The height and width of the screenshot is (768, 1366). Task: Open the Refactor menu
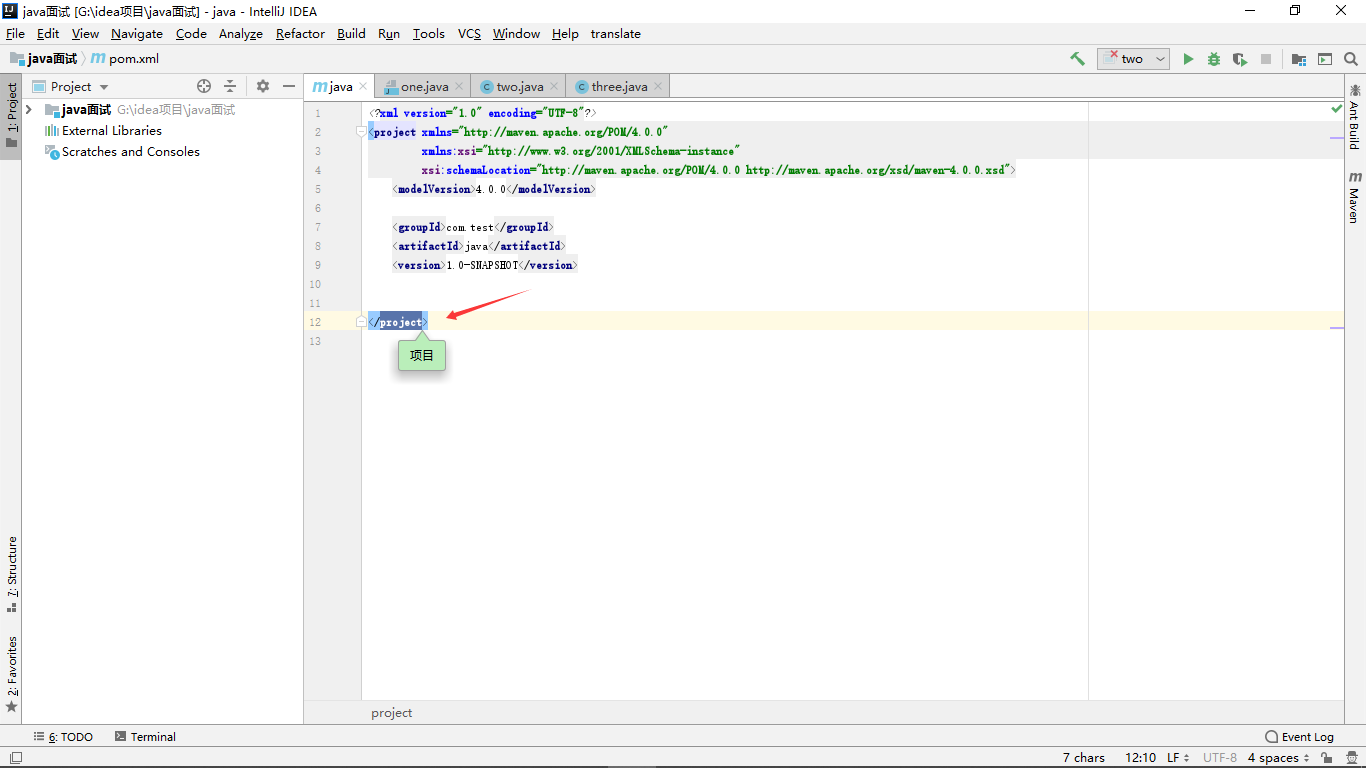click(x=300, y=33)
